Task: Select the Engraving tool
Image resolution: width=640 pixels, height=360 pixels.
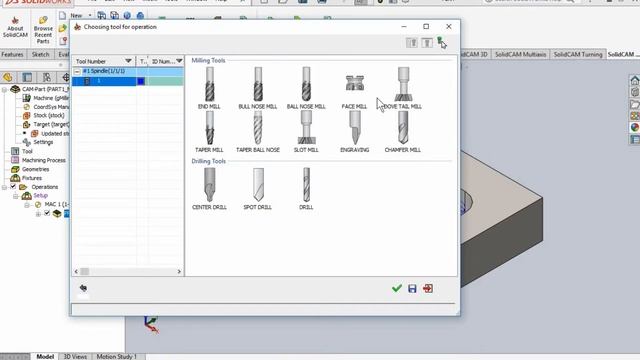Action: tap(354, 132)
